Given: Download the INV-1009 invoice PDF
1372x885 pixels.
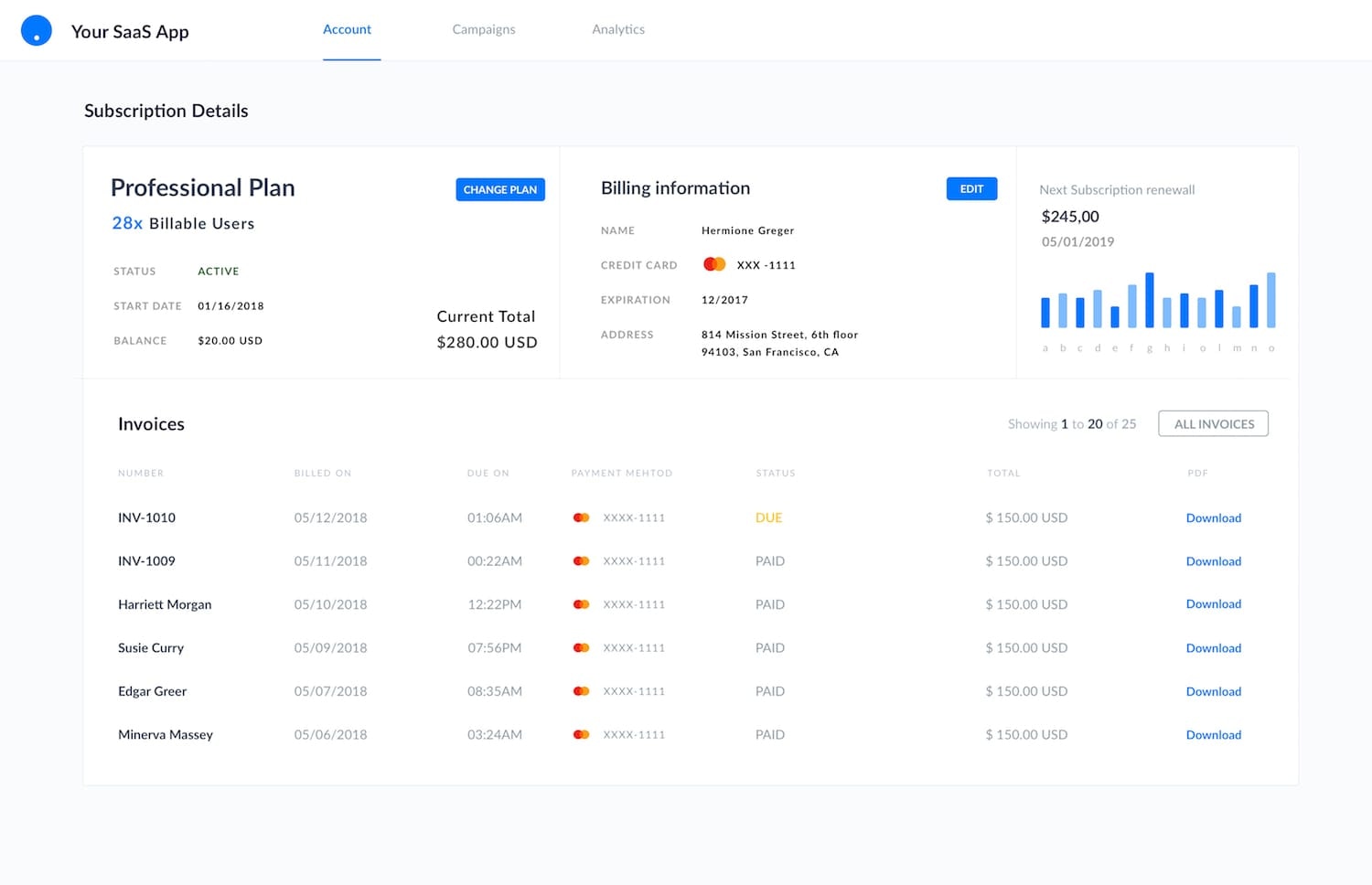Looking at the screenshot, I should 1214,561.
